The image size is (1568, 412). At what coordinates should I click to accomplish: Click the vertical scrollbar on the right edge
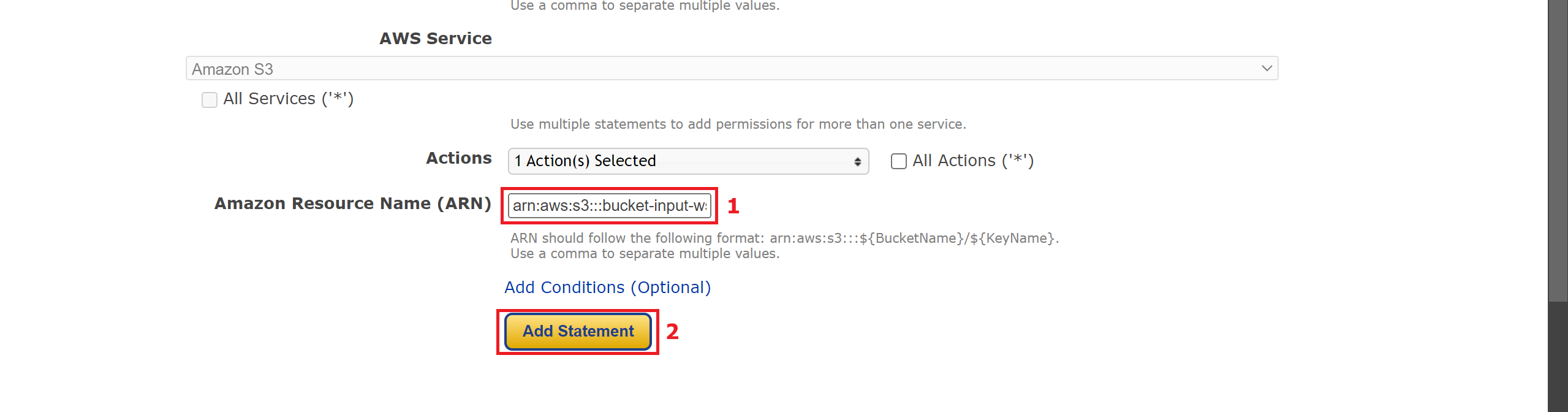point(1558,206)
